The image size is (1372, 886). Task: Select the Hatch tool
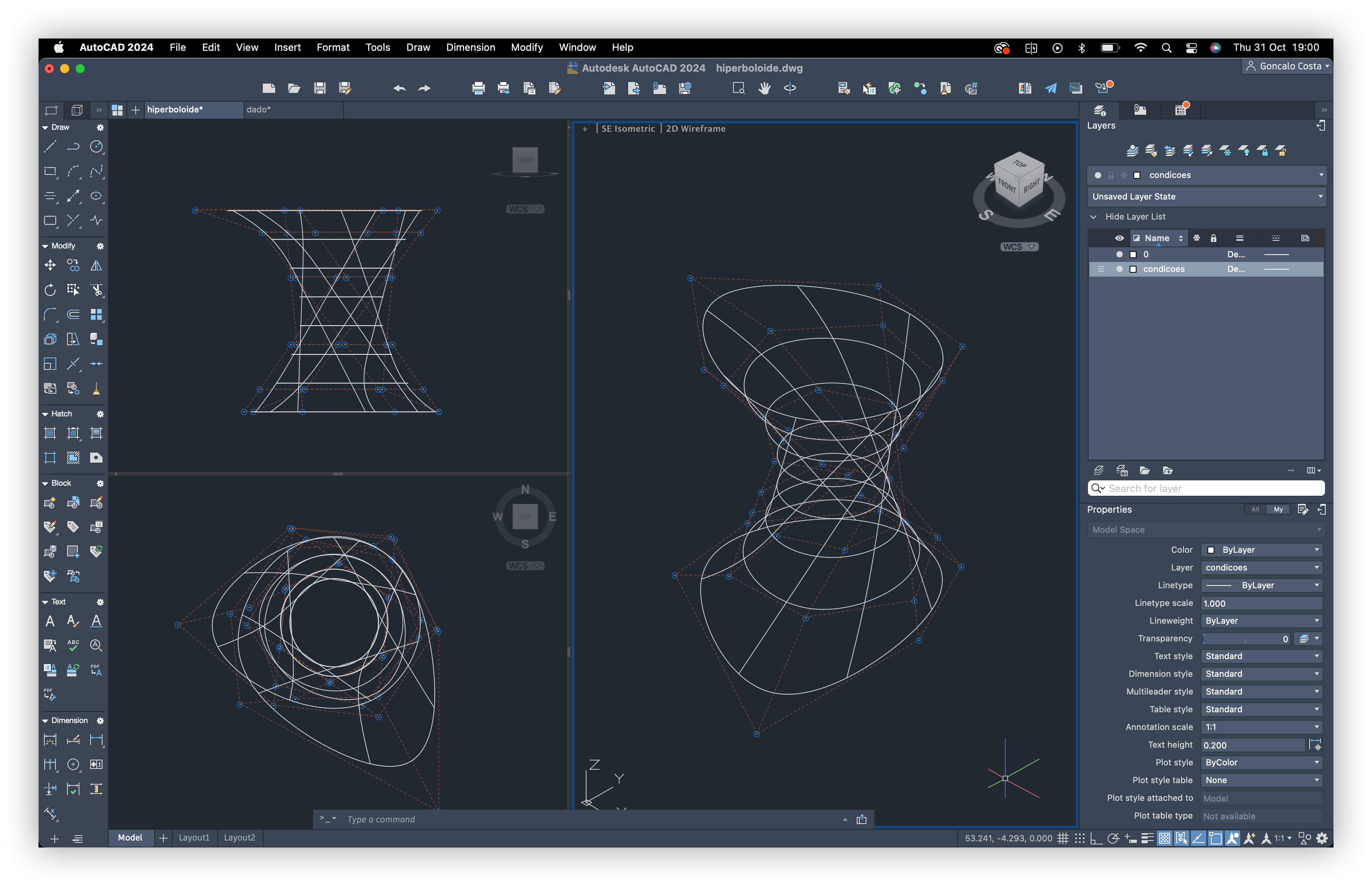click(x=50, y=433)
